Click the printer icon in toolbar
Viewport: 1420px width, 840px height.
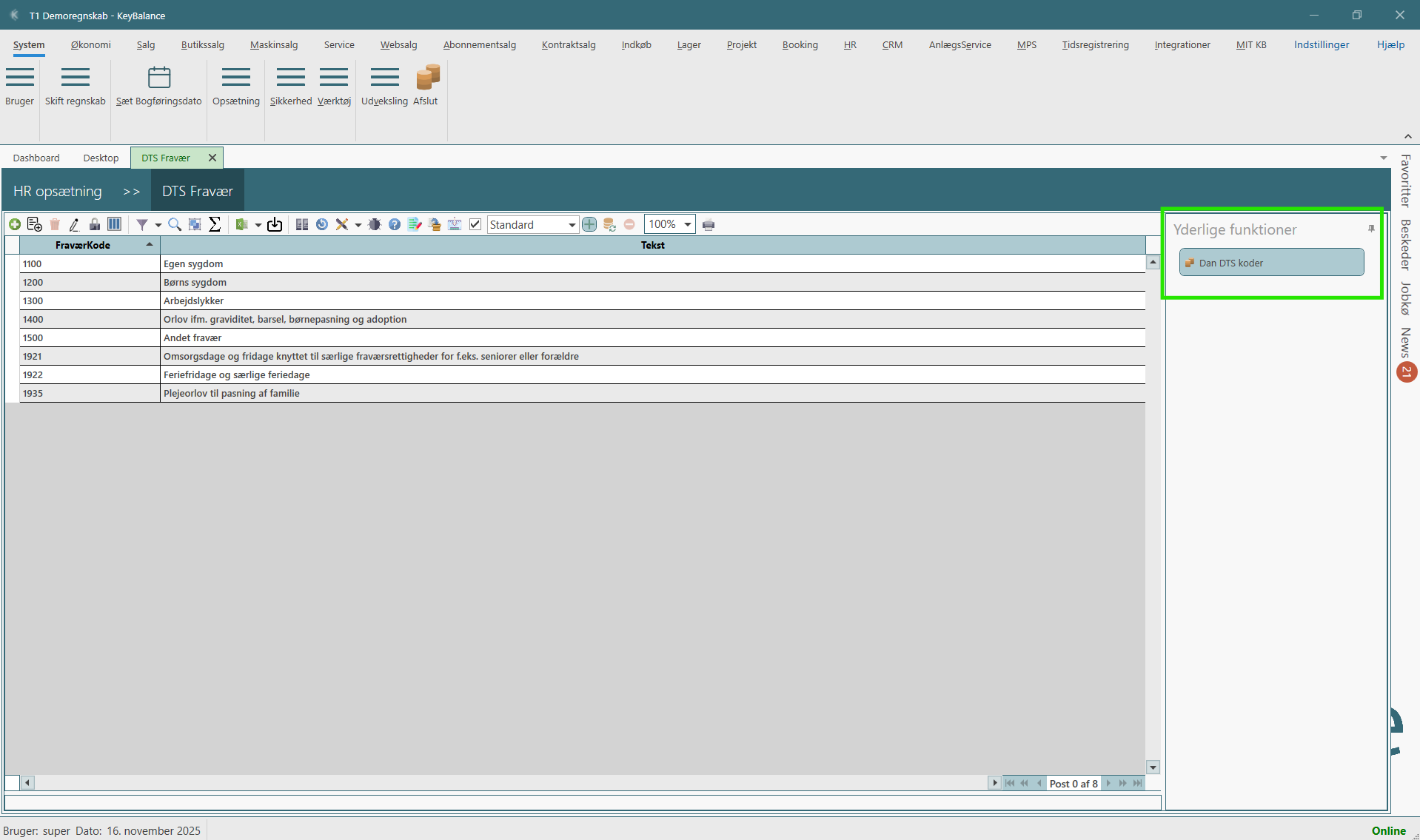click(x=709, y=225)
